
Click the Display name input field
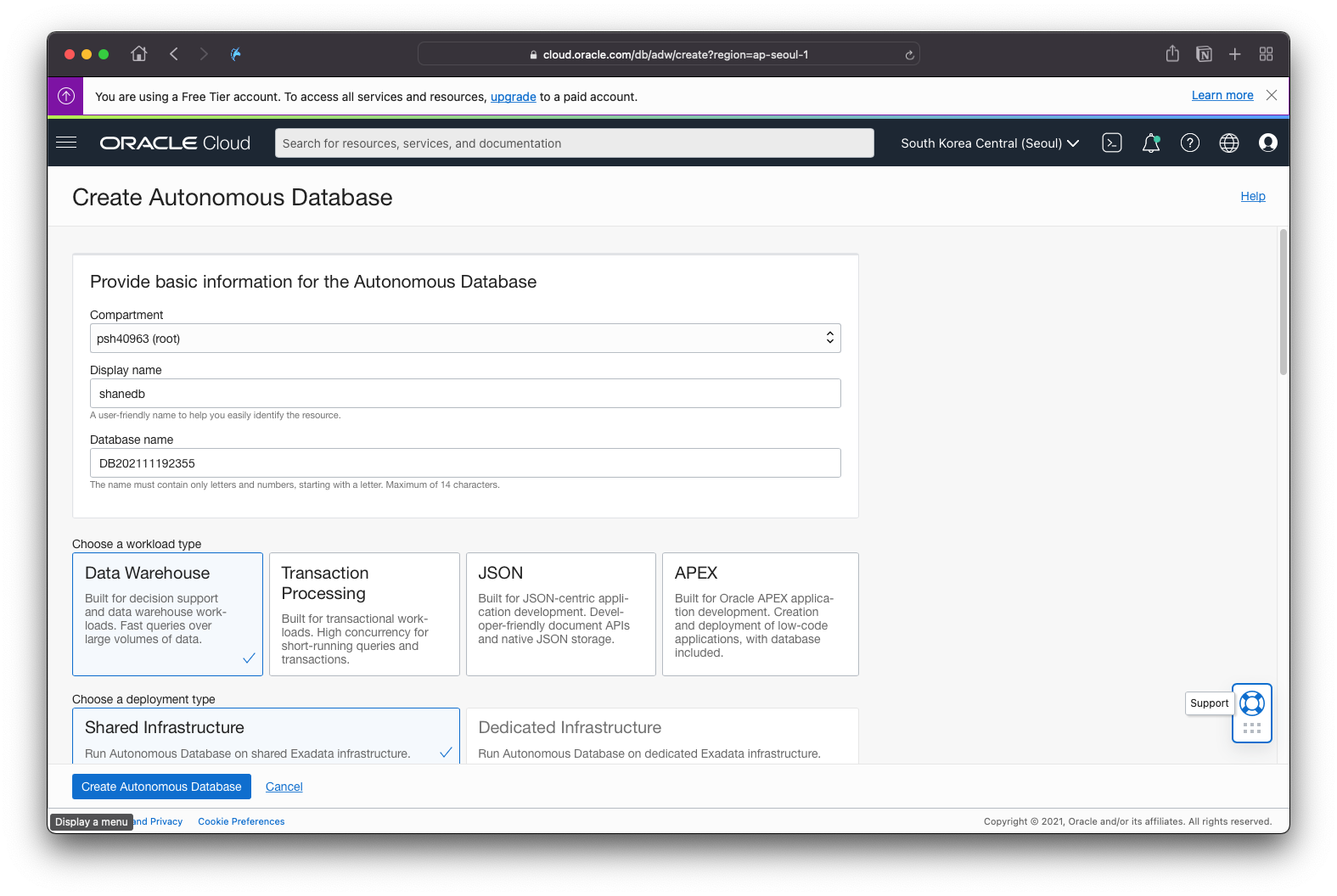tap(465, 394)
